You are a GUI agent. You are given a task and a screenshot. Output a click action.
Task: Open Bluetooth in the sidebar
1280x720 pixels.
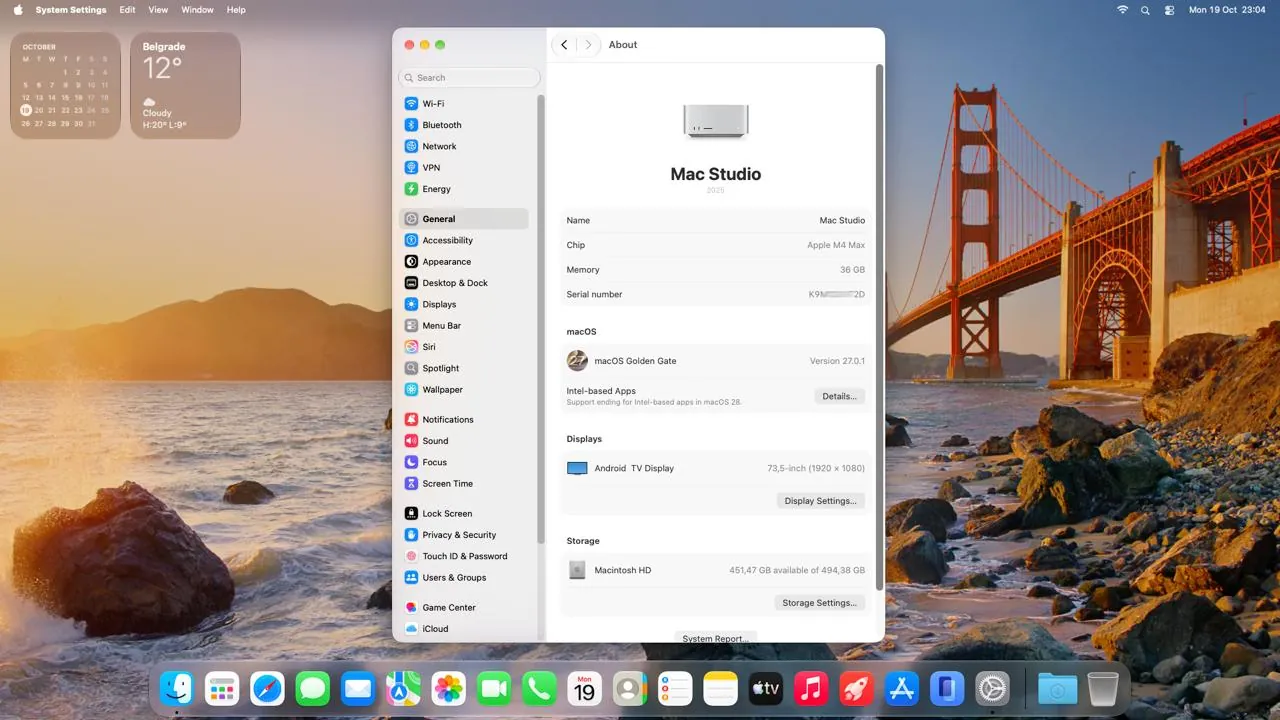pos(464,125)
